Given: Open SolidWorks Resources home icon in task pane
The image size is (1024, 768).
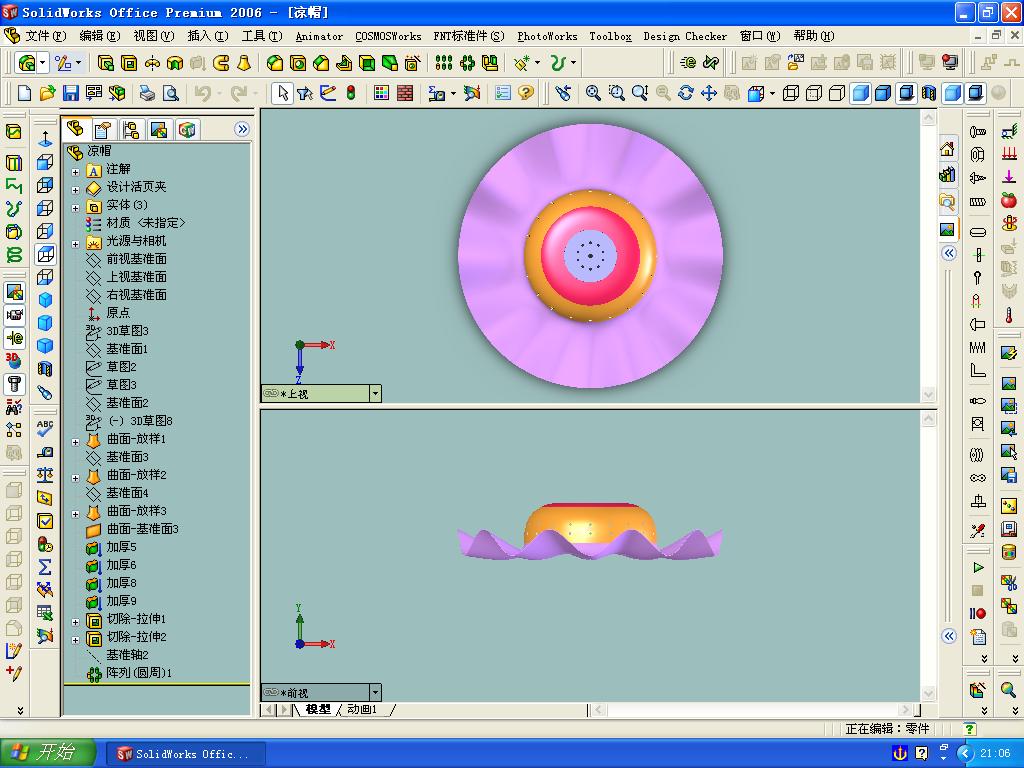Looking at the screenshot, I should coord(947,150).
